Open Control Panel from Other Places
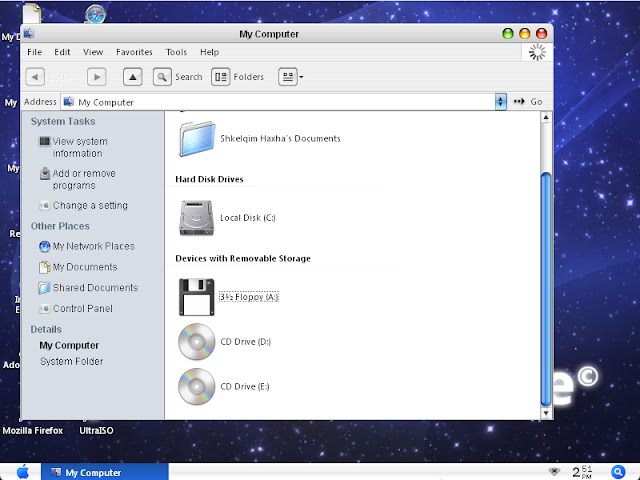Viewport: 640px width, 480px height. coord(82,309)
